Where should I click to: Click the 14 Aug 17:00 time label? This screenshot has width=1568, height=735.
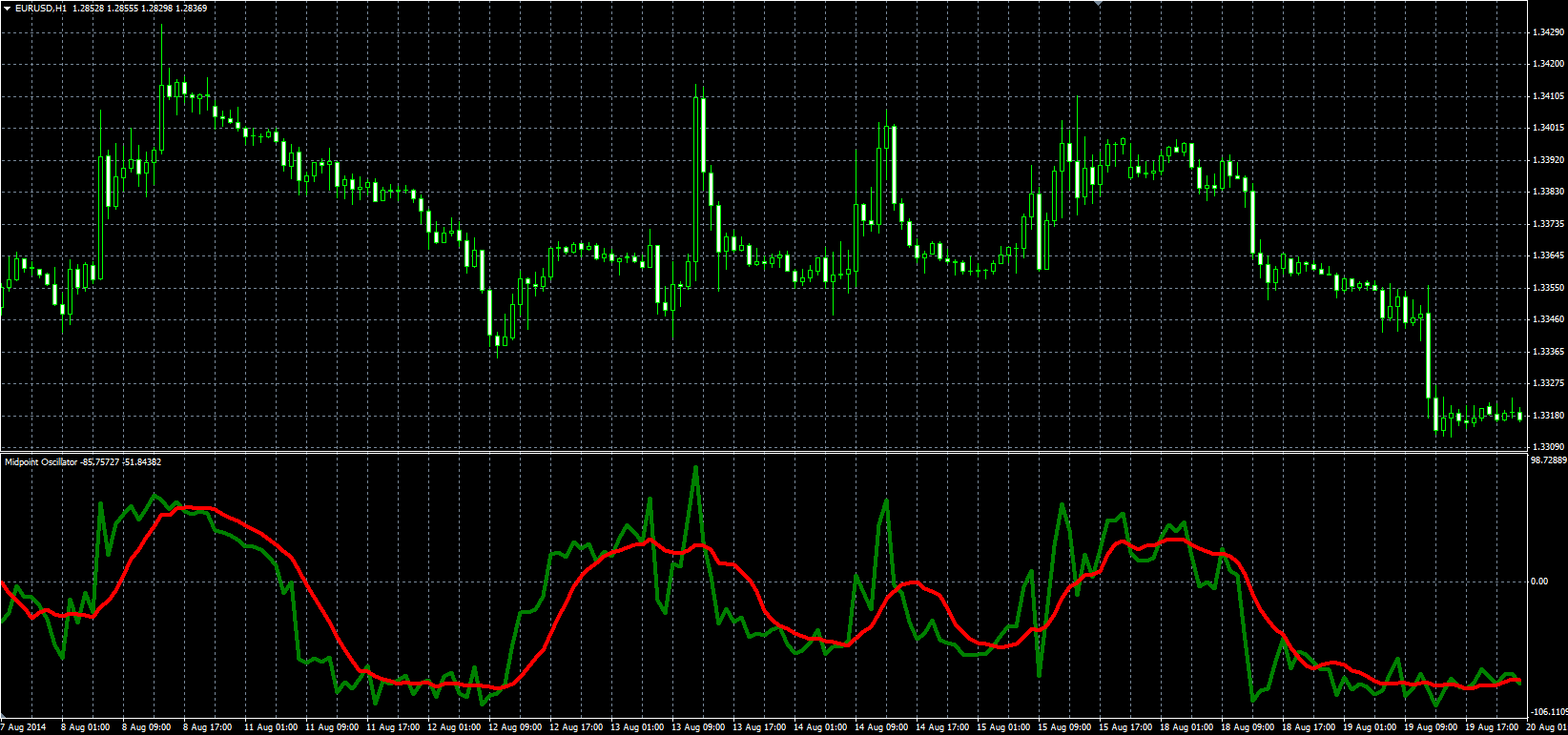tap(942, 727)
